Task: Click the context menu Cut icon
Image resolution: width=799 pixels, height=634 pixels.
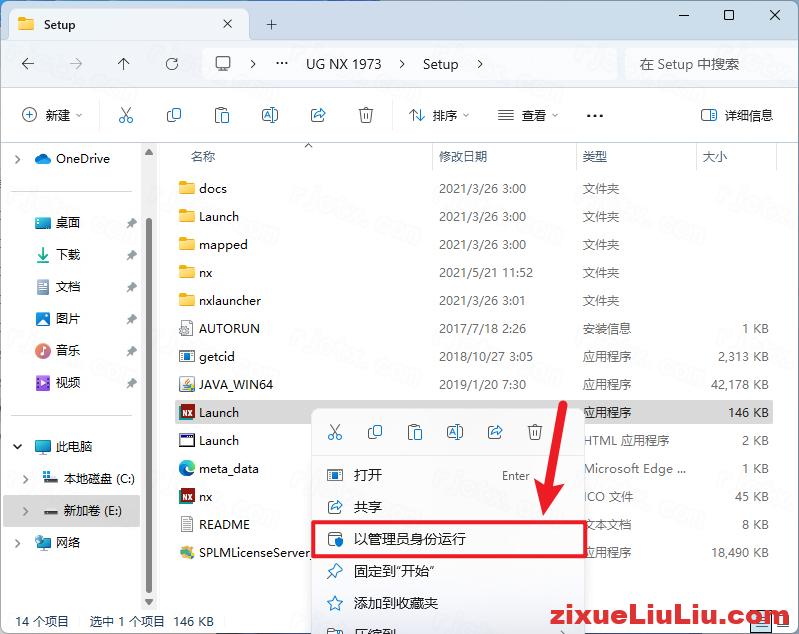Action: point(335,432)
